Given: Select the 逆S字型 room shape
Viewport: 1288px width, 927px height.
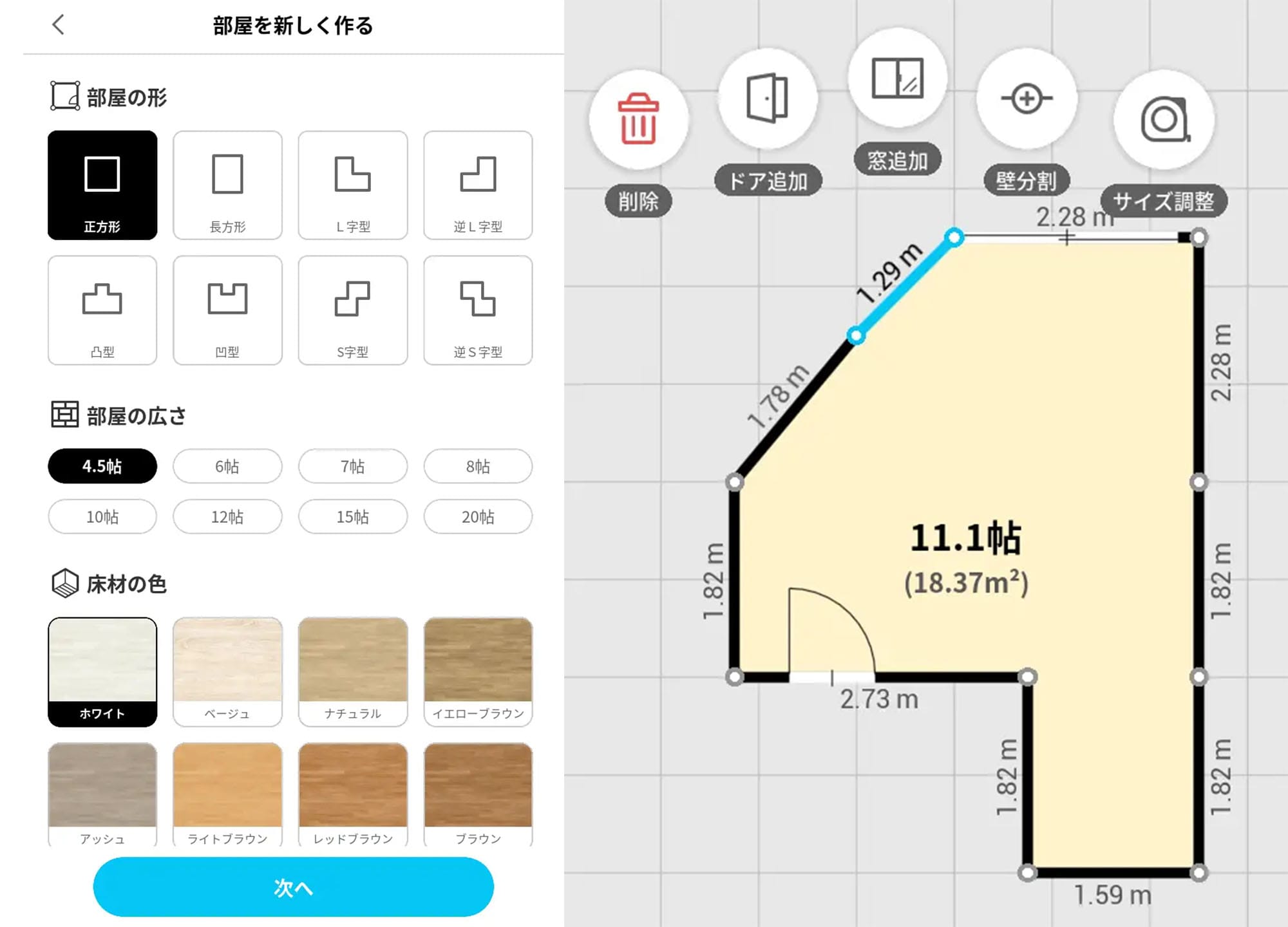Looking at the screenshot, I should pos(477,310).
